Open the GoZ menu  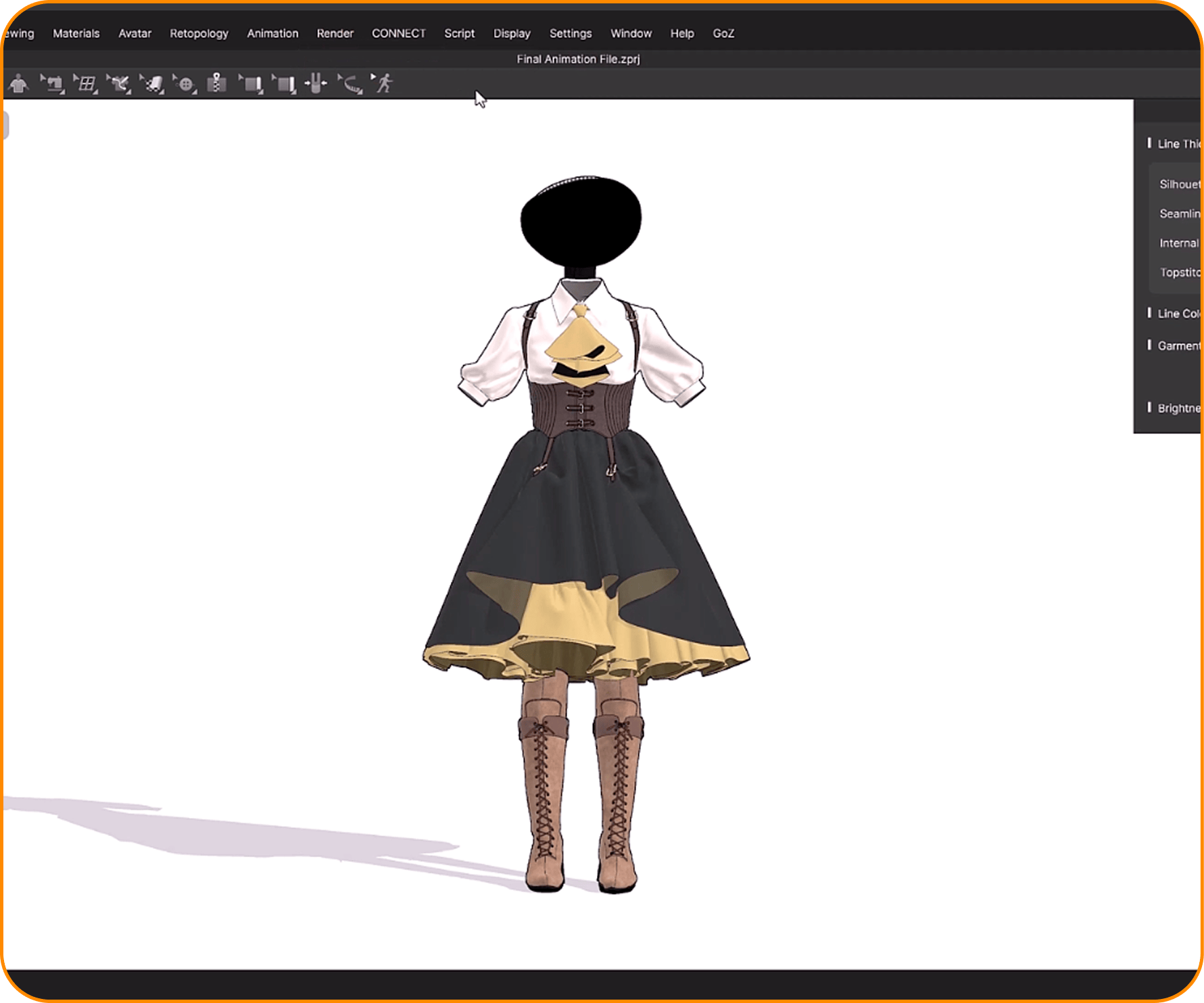[x=723, y=33]
